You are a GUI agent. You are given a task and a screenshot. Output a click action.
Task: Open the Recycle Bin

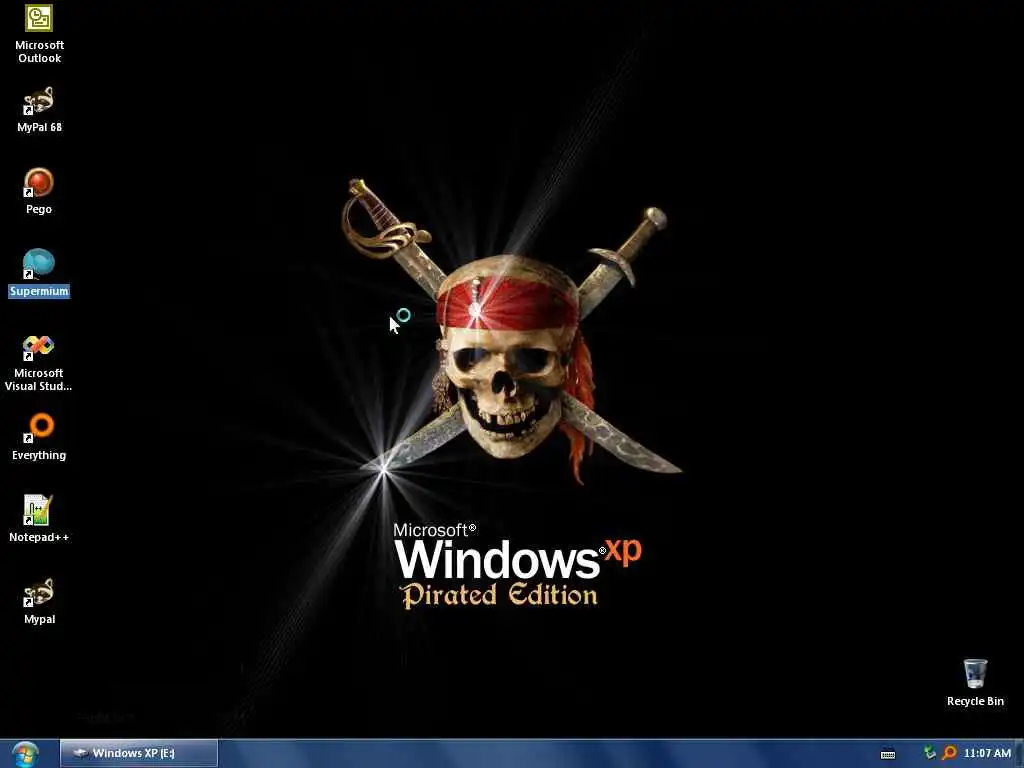coord(975,682)
